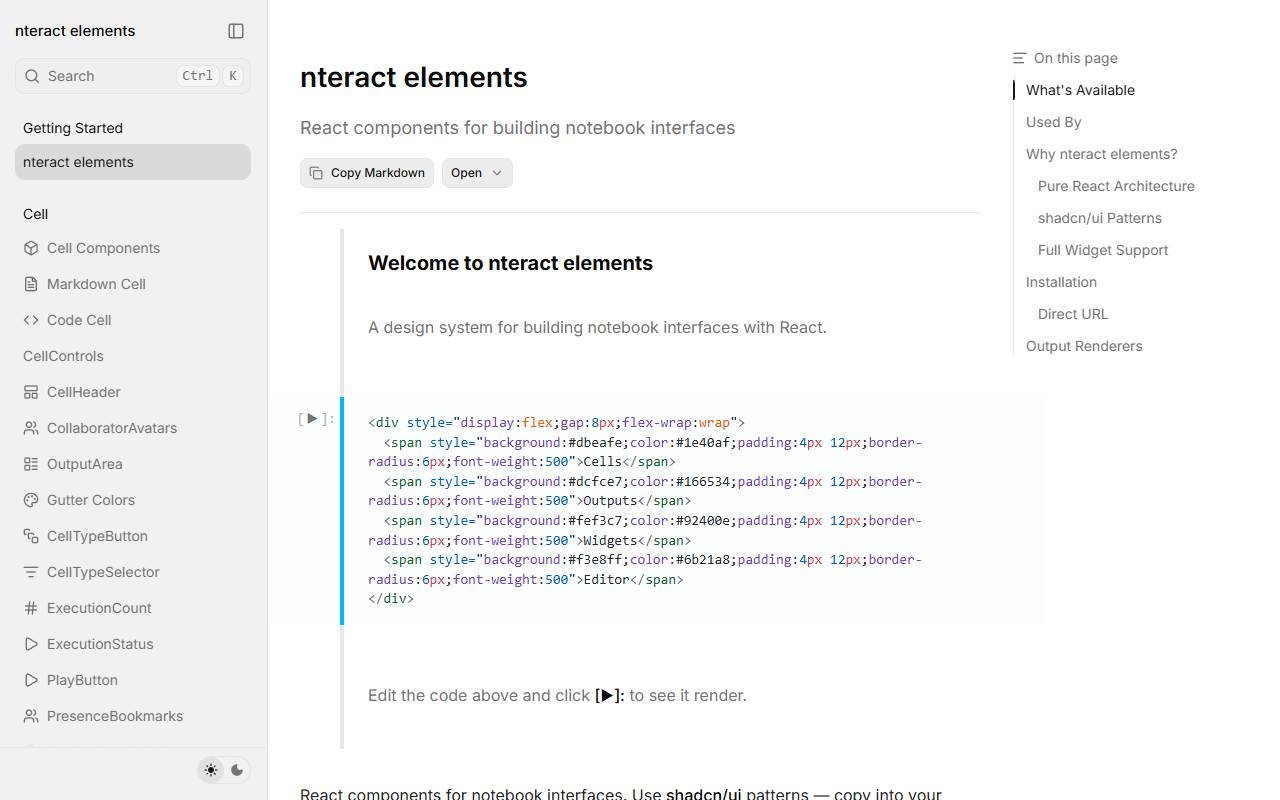
Task: Open the Cell Components sidebar item
Action: tap(133, 248)
